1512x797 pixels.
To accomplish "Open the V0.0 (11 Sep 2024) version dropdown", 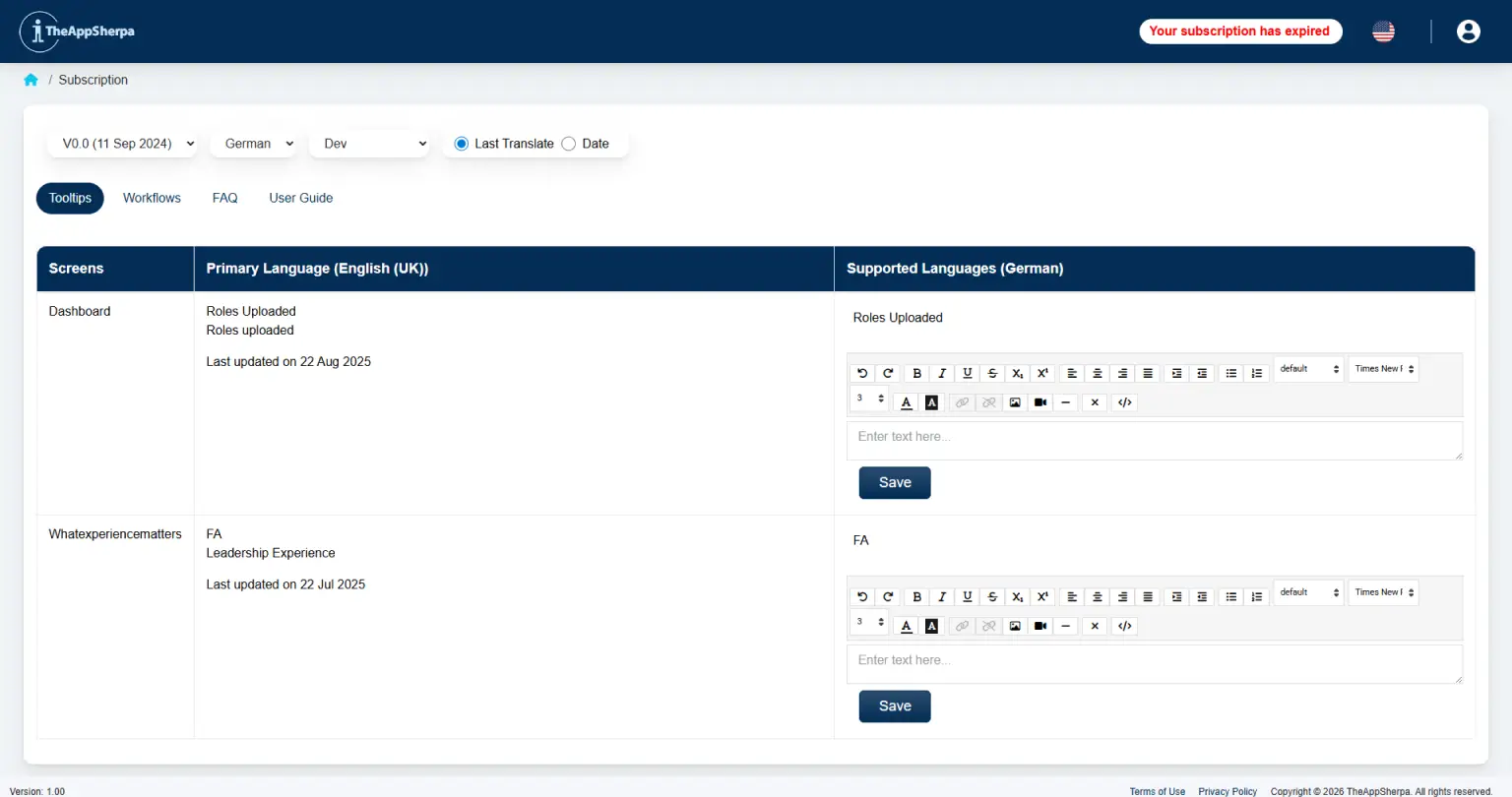I will (x=128, y=144).
